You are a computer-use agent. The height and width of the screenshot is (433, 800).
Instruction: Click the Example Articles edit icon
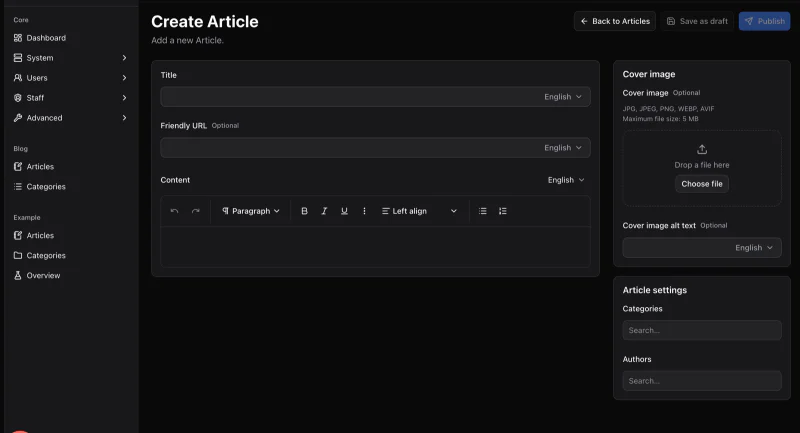pos(18,235)
